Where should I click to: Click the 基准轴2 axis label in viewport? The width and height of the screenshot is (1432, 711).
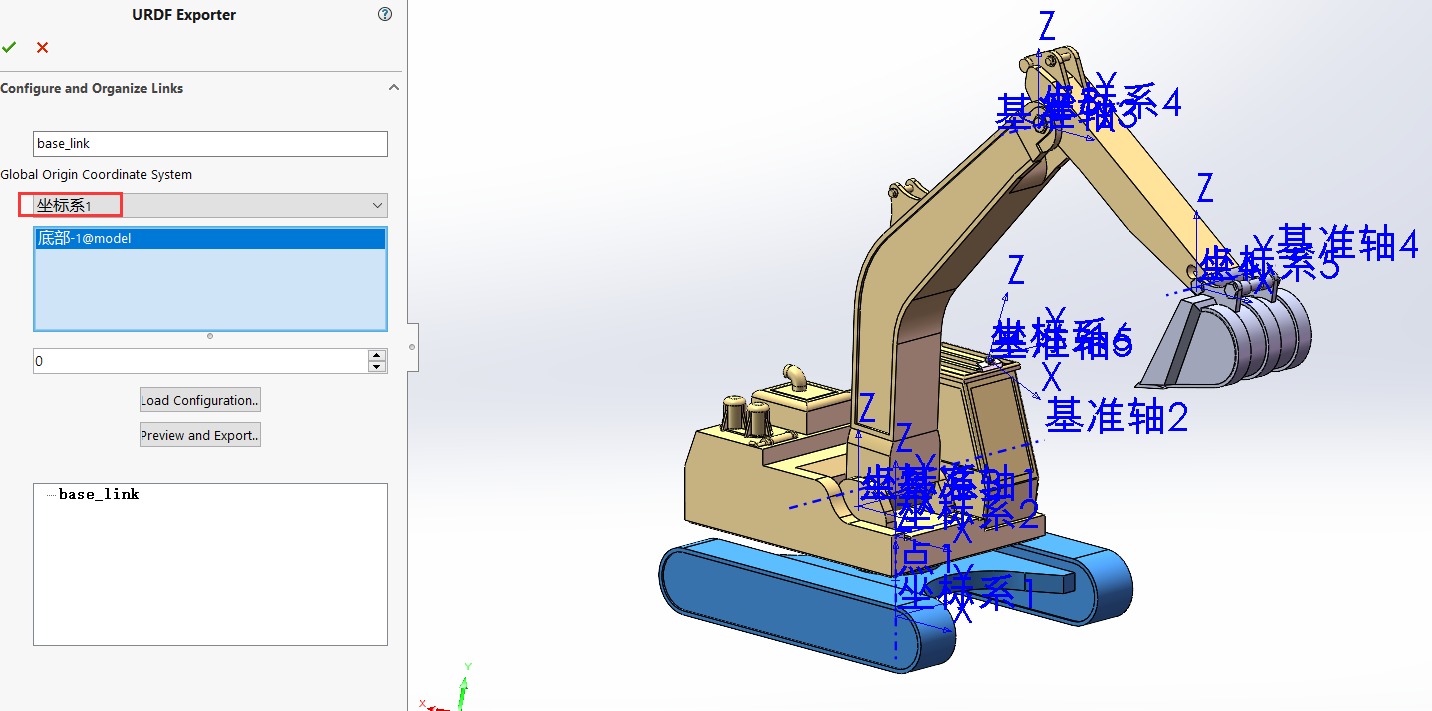[x=1116, y=415]
